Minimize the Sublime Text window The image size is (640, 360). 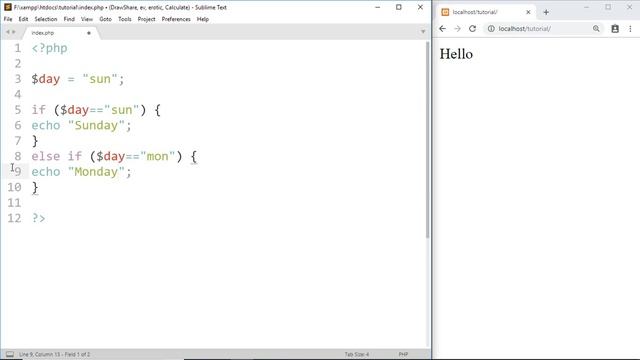[378, 7]
